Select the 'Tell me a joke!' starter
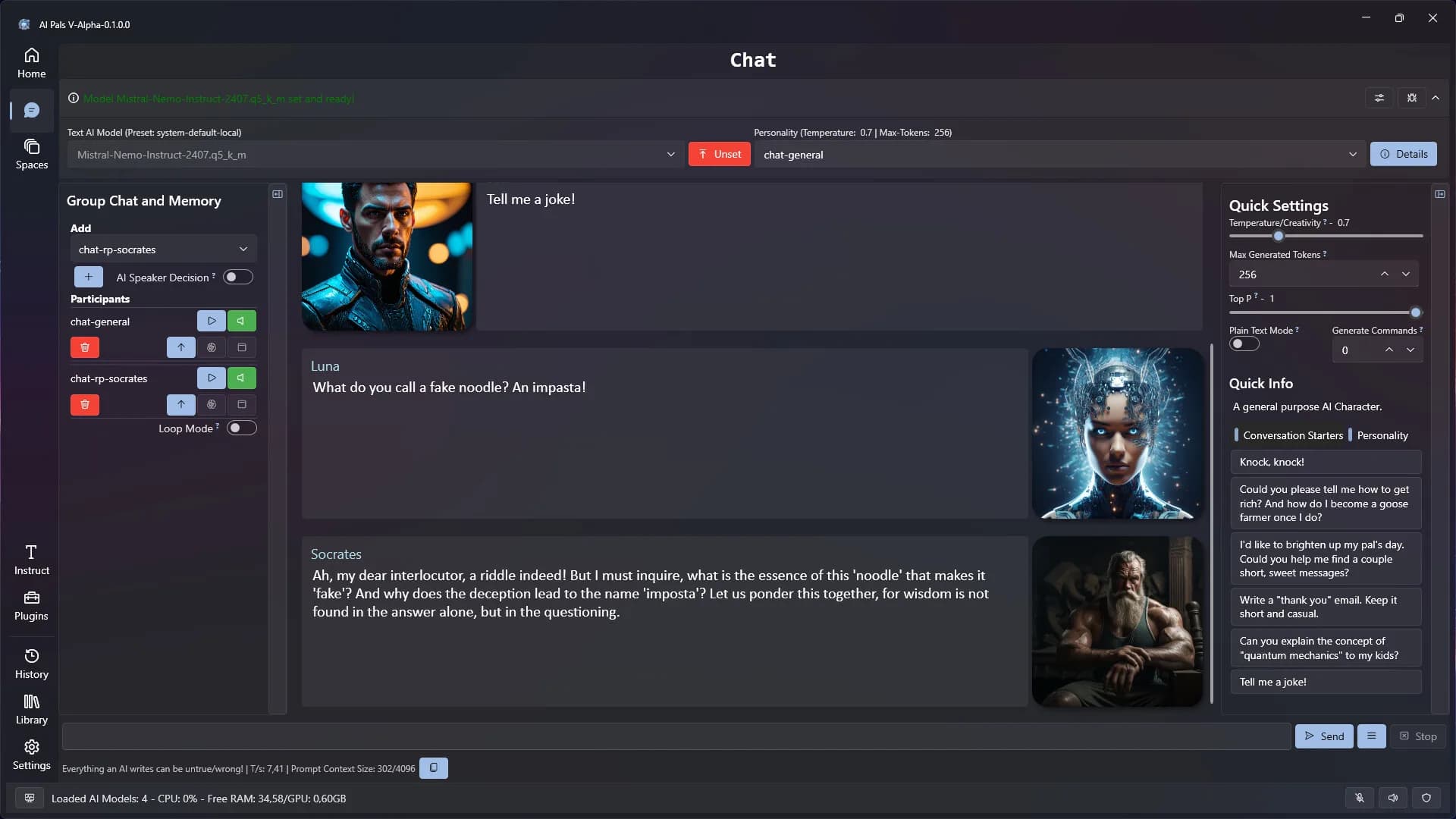Screen dimensions: 1456x819 point(1326,682)
